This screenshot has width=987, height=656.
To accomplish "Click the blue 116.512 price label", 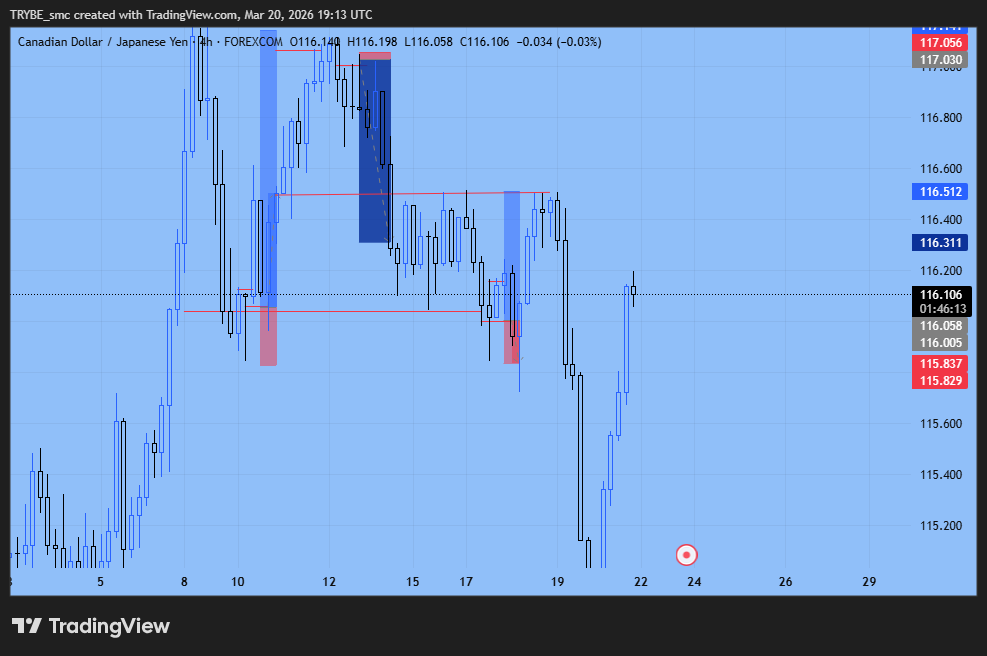I will click(x=940, y=192).
